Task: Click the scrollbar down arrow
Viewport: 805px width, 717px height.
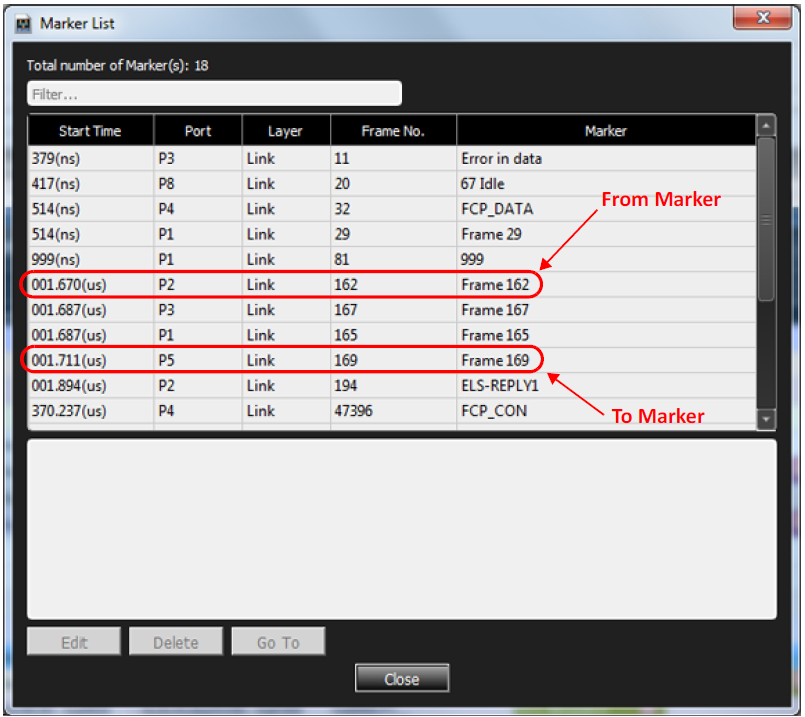Action: coord(765,419)
